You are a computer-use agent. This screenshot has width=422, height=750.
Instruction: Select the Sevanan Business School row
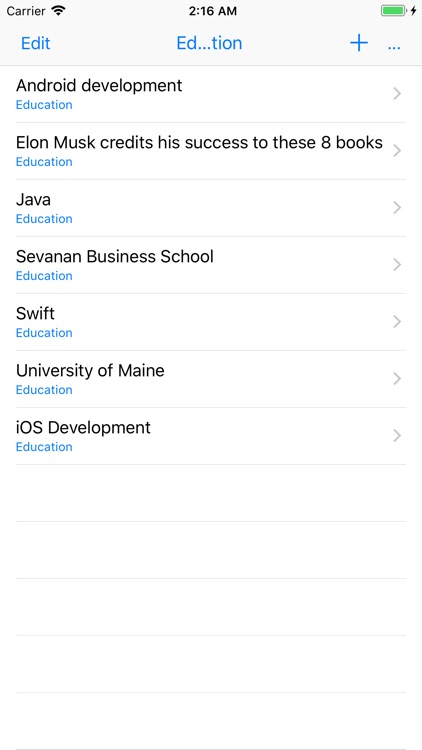(211, 265)
